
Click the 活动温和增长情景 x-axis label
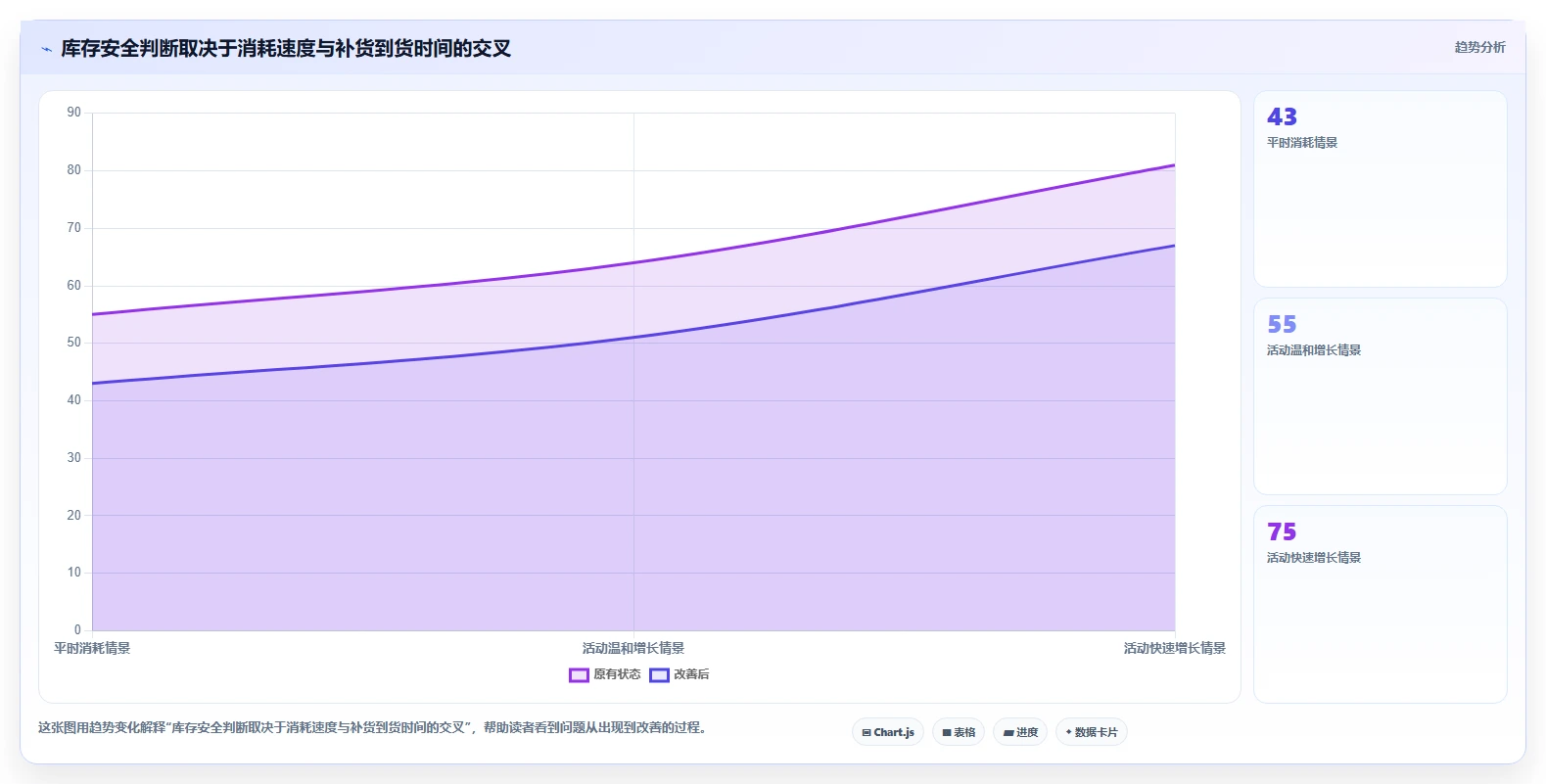(633, 648)
